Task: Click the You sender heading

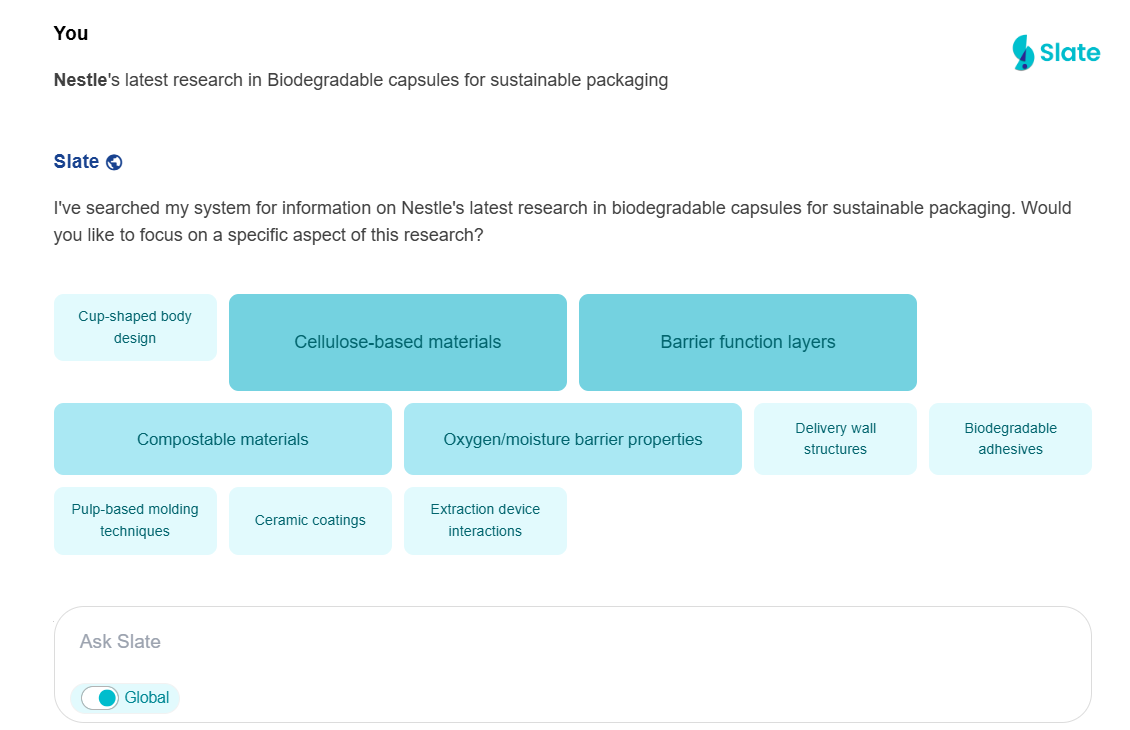Action: [71, 33]
